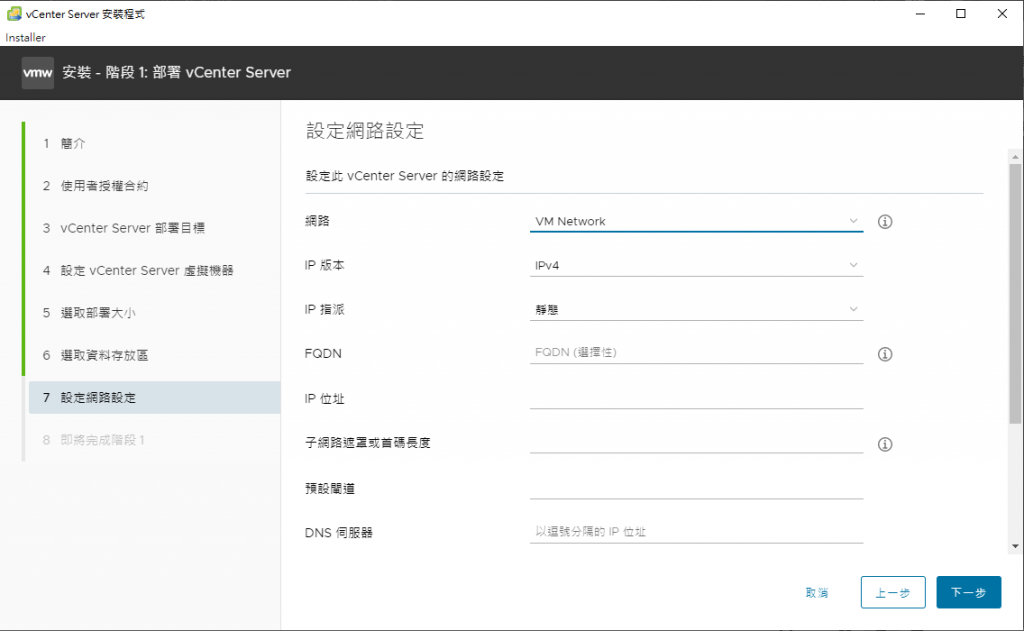Viewport: 1024px width, 631px height.
Task: Click the 設定此 vCenter Server 的網路設定 text
Action: 405,176
